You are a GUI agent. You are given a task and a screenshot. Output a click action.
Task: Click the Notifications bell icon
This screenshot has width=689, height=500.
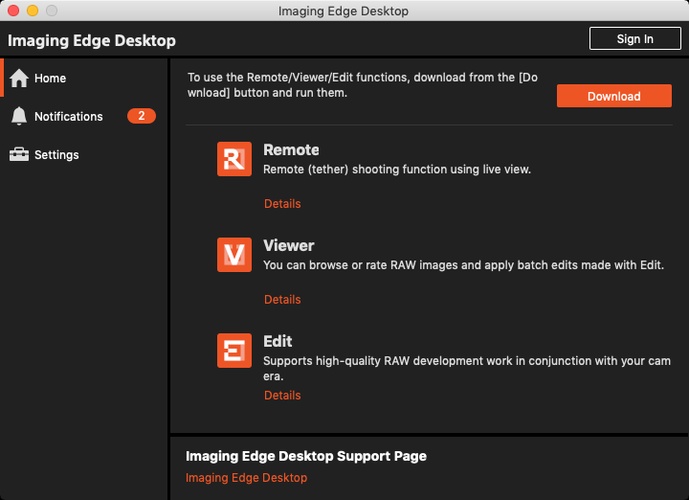click(19, 116)
